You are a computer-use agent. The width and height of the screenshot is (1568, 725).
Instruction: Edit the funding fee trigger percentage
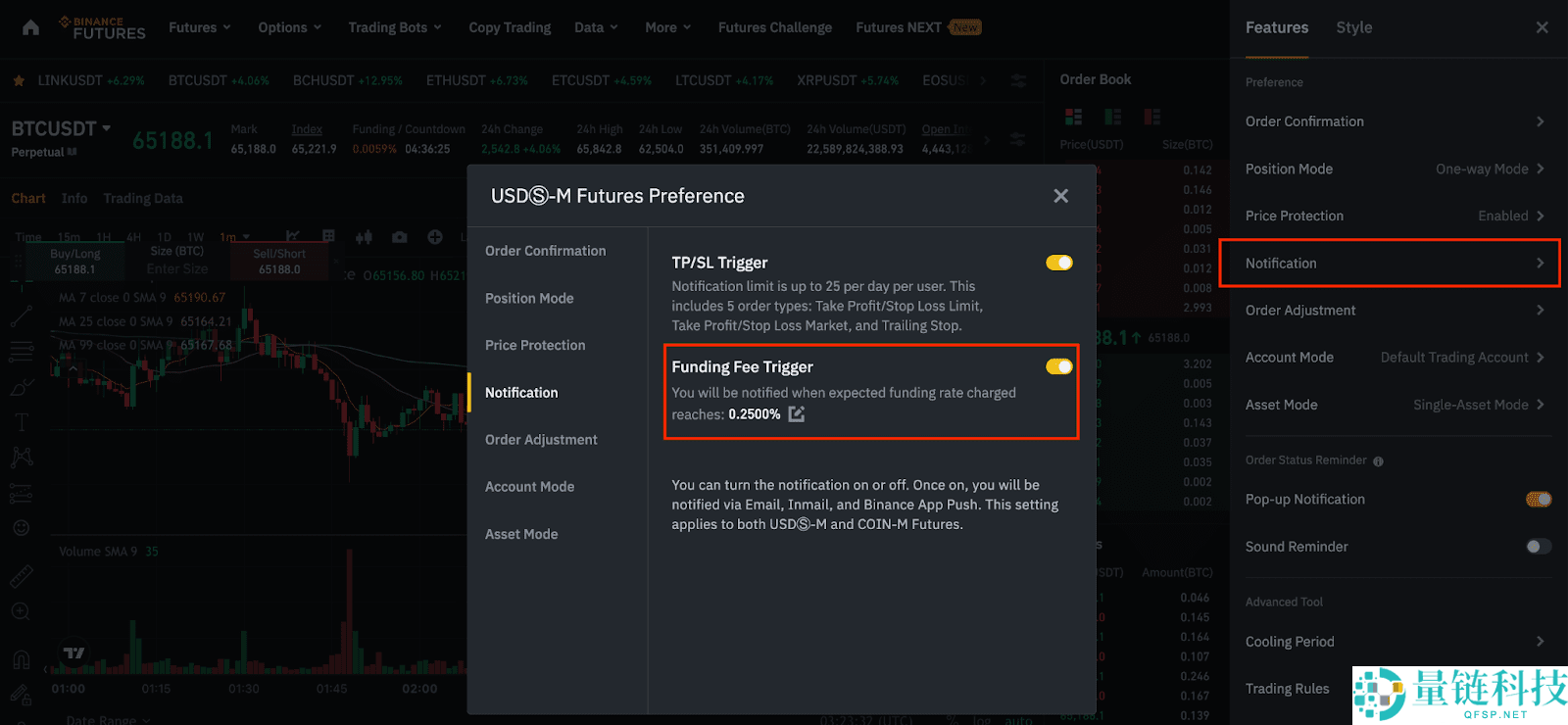tap(797, 414)
